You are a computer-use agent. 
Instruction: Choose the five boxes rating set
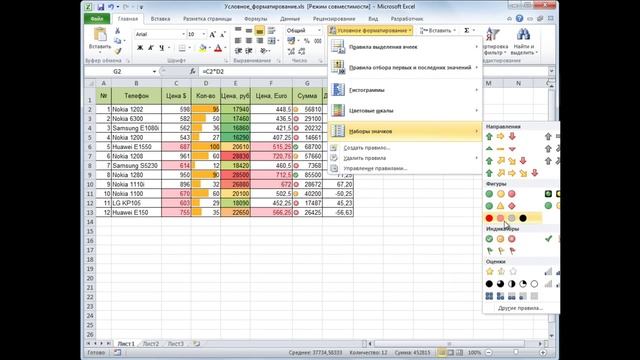click(512, 296)
